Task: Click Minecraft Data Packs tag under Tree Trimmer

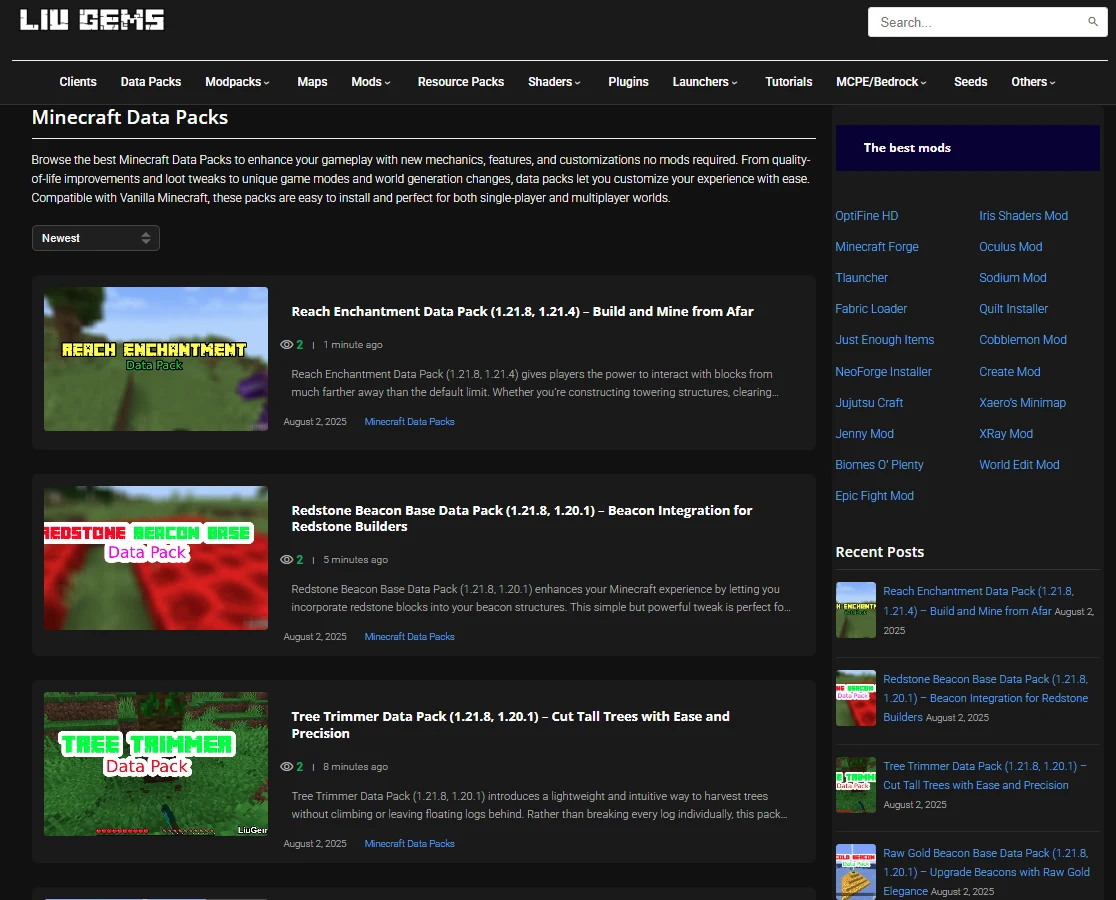Action: coord(409,844)
